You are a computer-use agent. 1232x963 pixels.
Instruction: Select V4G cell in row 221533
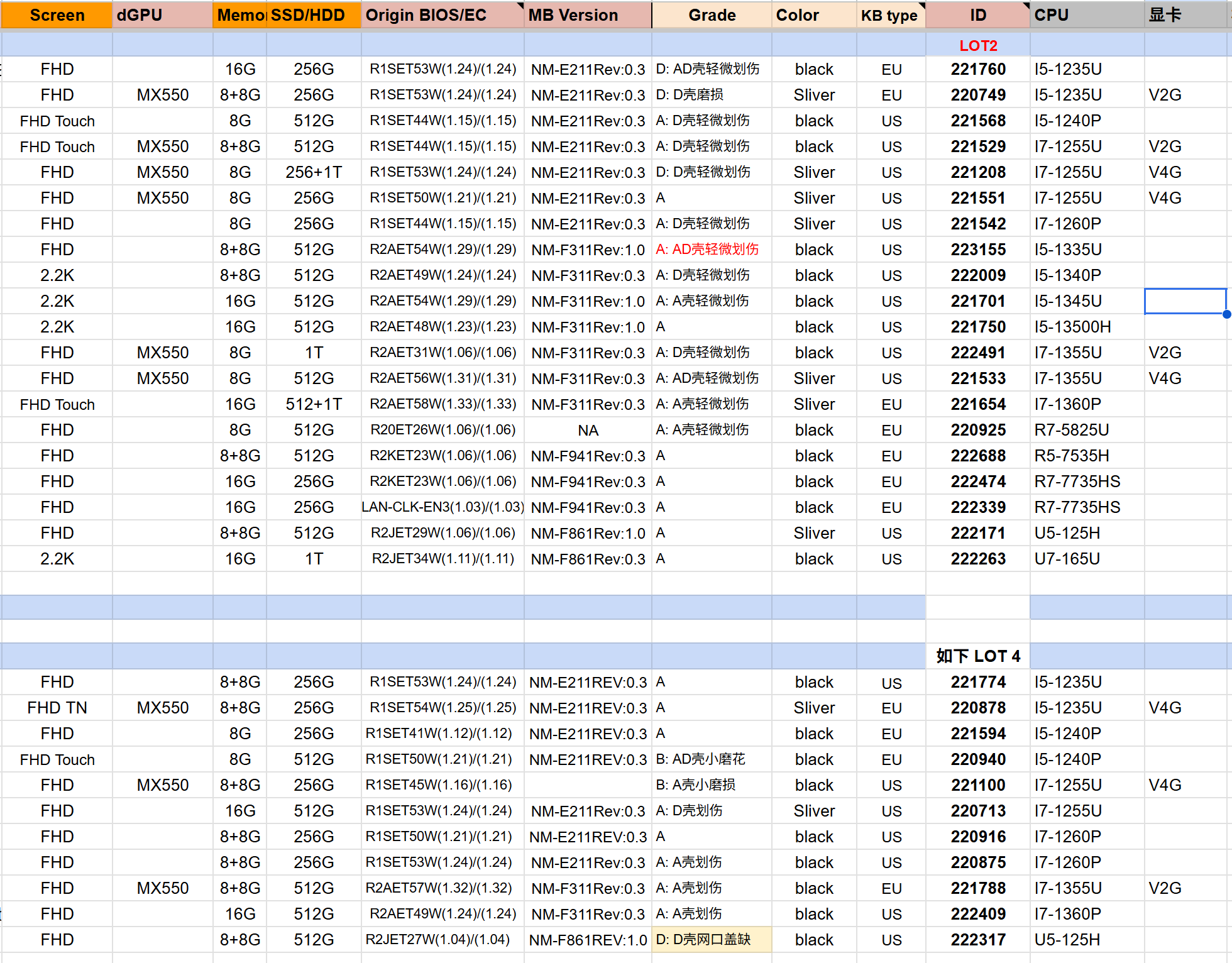(1185, 378)
